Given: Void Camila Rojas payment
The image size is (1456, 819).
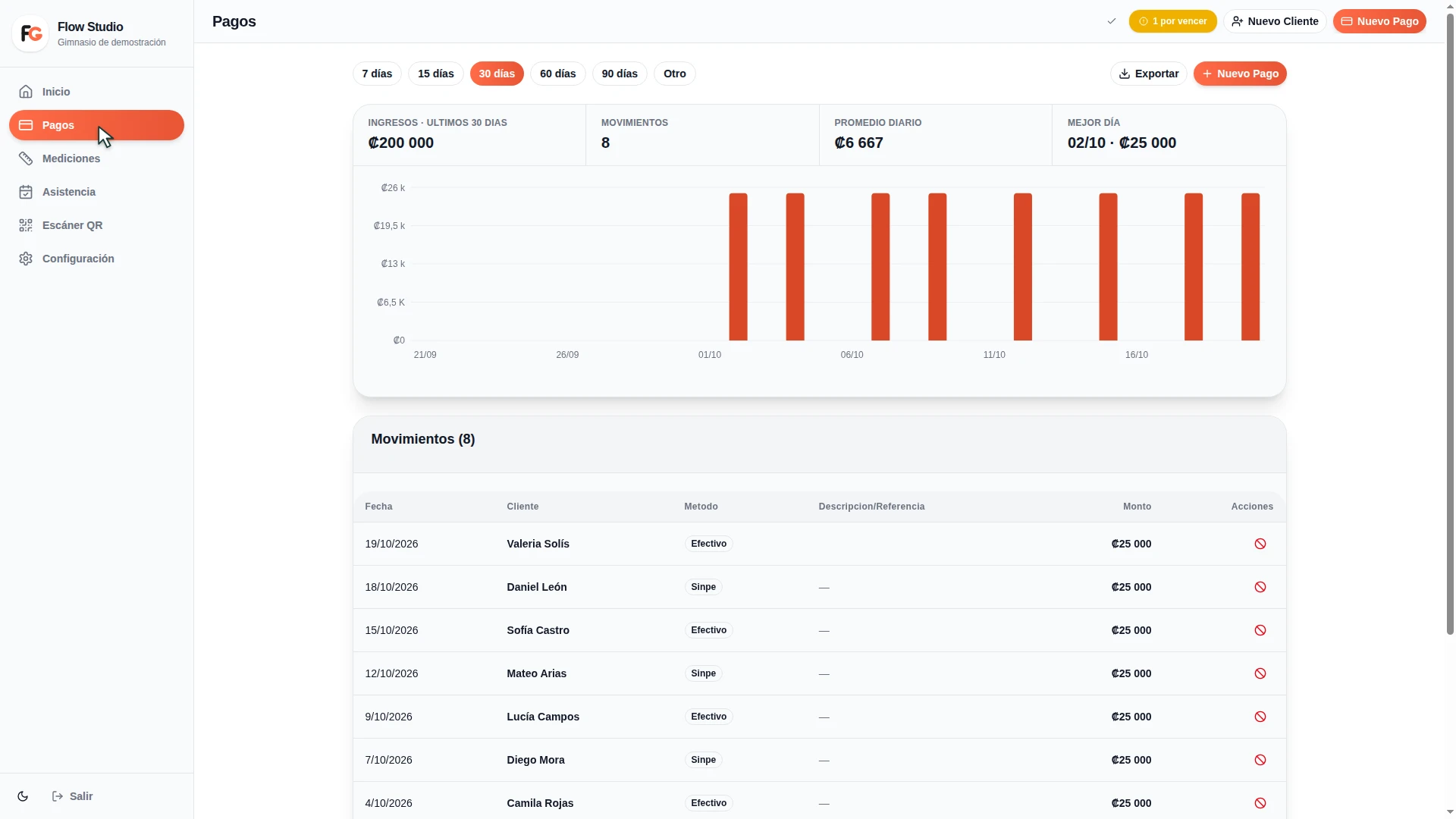Looking at the screenshot, I should pyautogui.click(x=1260, y=803).
